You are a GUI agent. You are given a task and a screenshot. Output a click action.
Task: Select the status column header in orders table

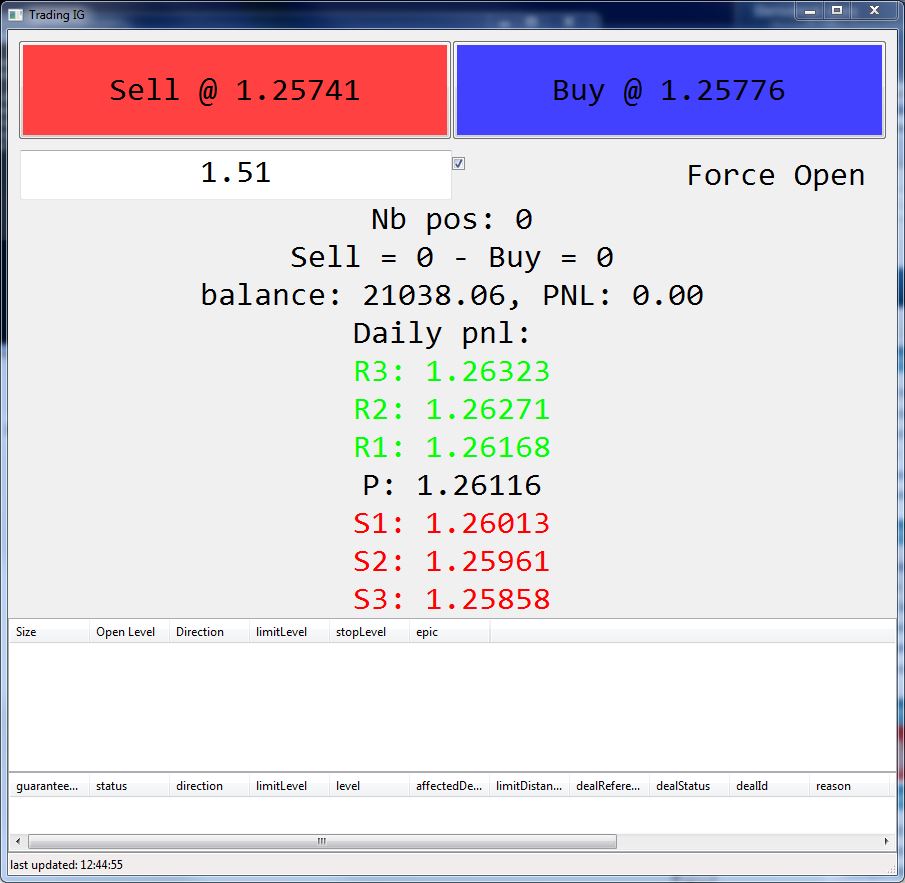(129, 786)
